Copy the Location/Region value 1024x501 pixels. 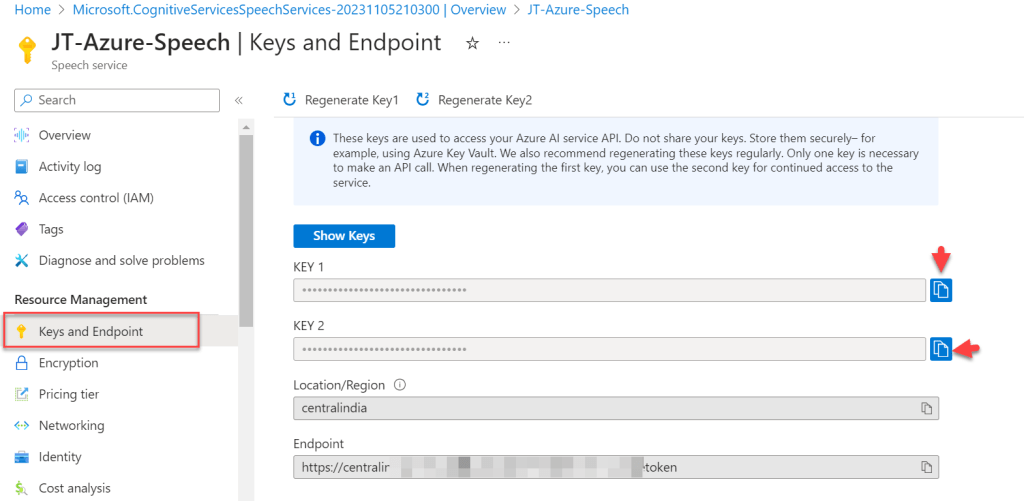[925, 408]
